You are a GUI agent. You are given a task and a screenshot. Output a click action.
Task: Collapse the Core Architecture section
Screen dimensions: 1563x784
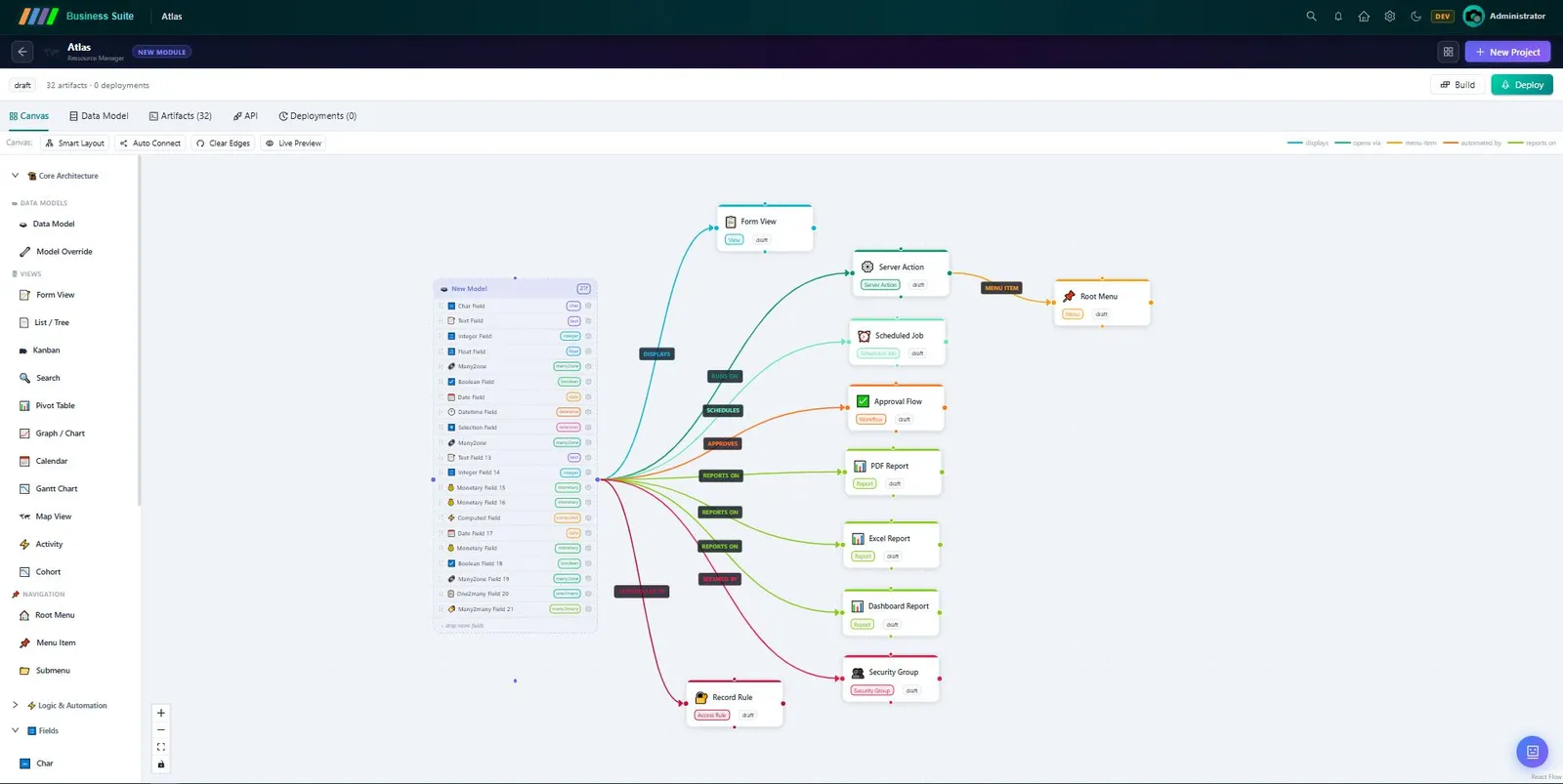coord(15,176)
